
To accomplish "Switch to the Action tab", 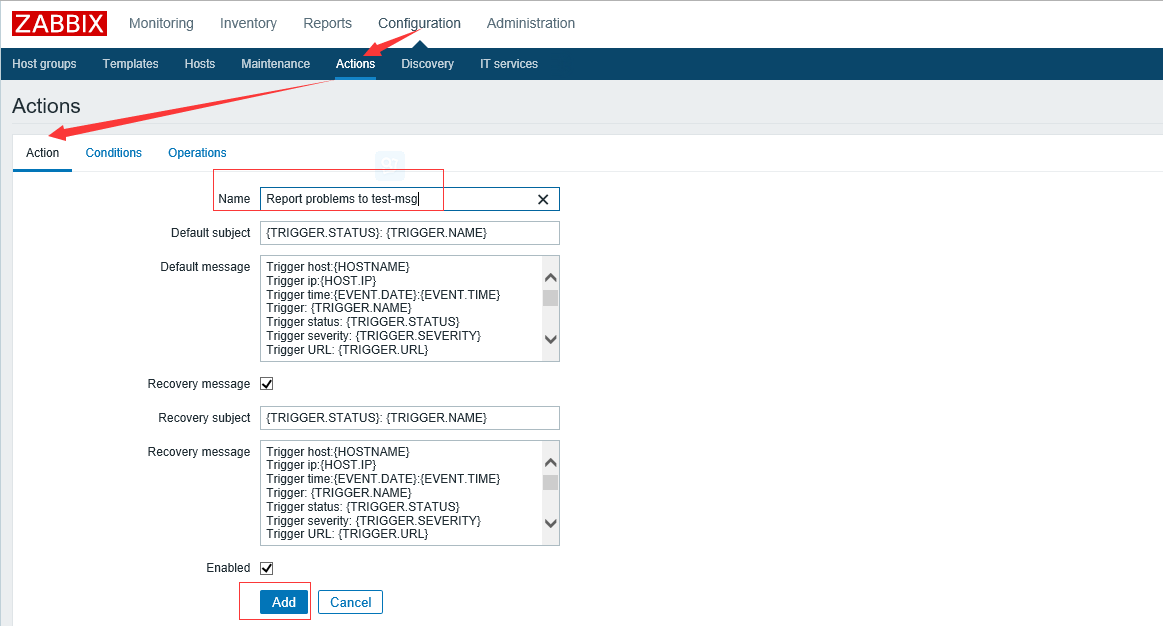I will pyautogui.click(x=42, y=153).
